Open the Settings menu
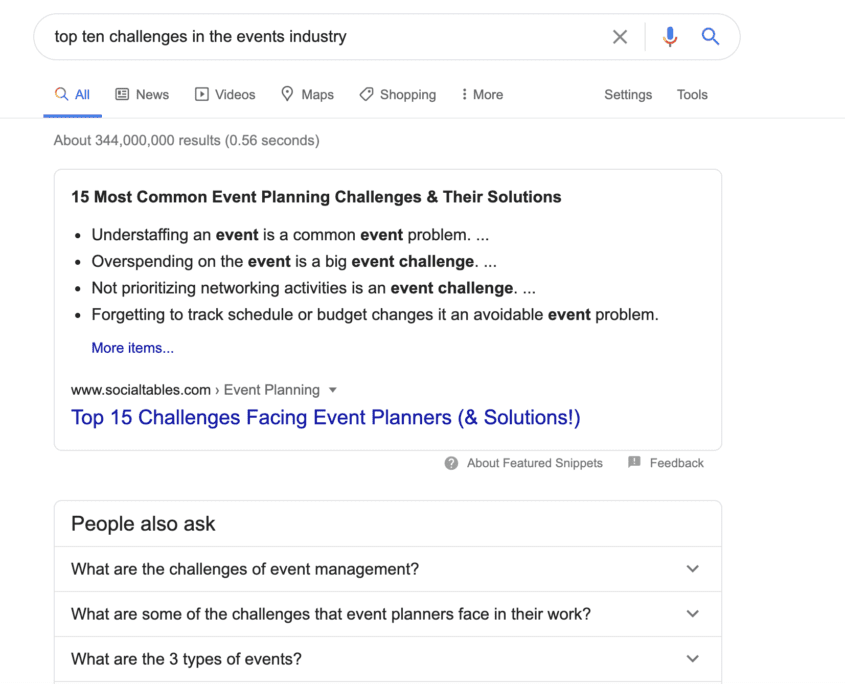The width and height of the screenshot is (845, 684). [627, 94]
